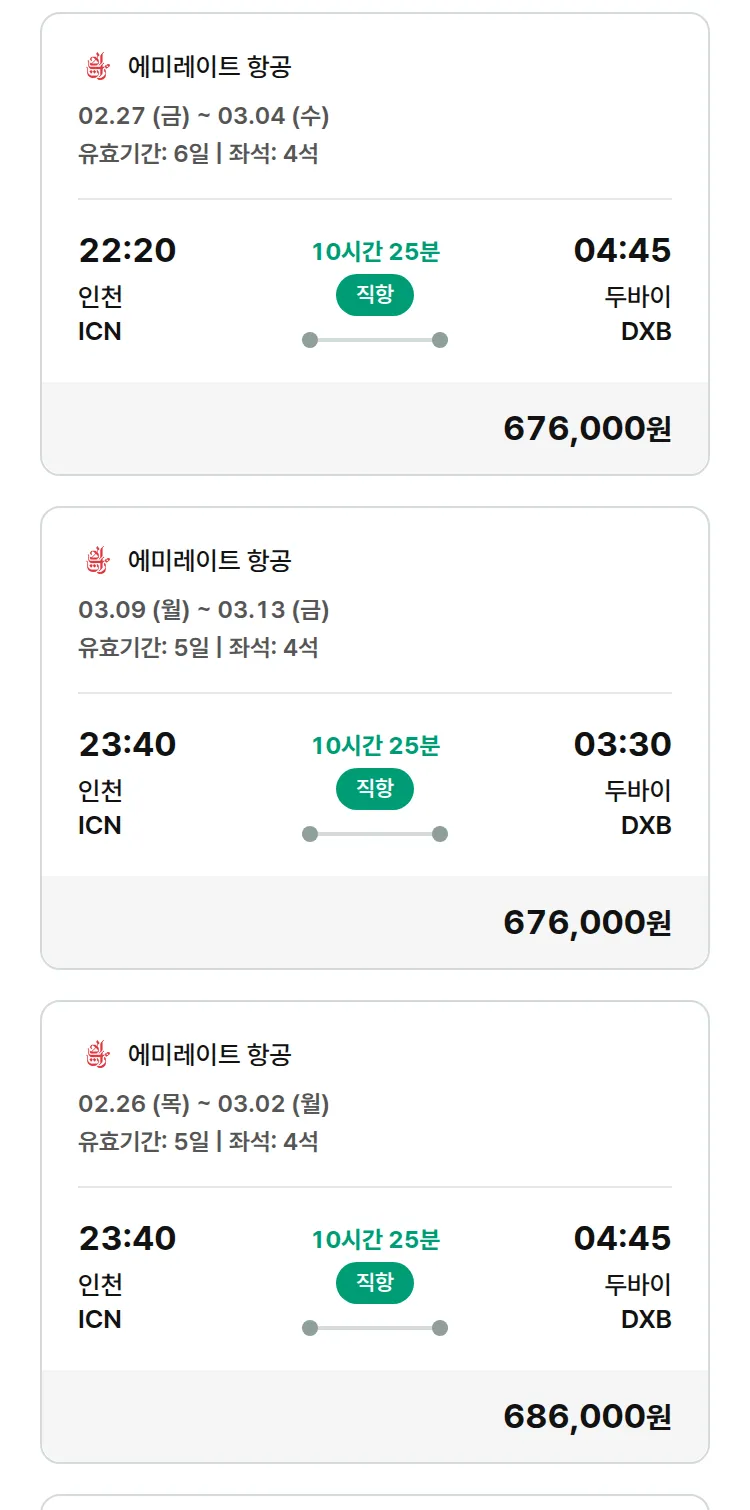Select the 686,000원 price
Viewport: 750px width, 1510px height.
pos(587,1416)
